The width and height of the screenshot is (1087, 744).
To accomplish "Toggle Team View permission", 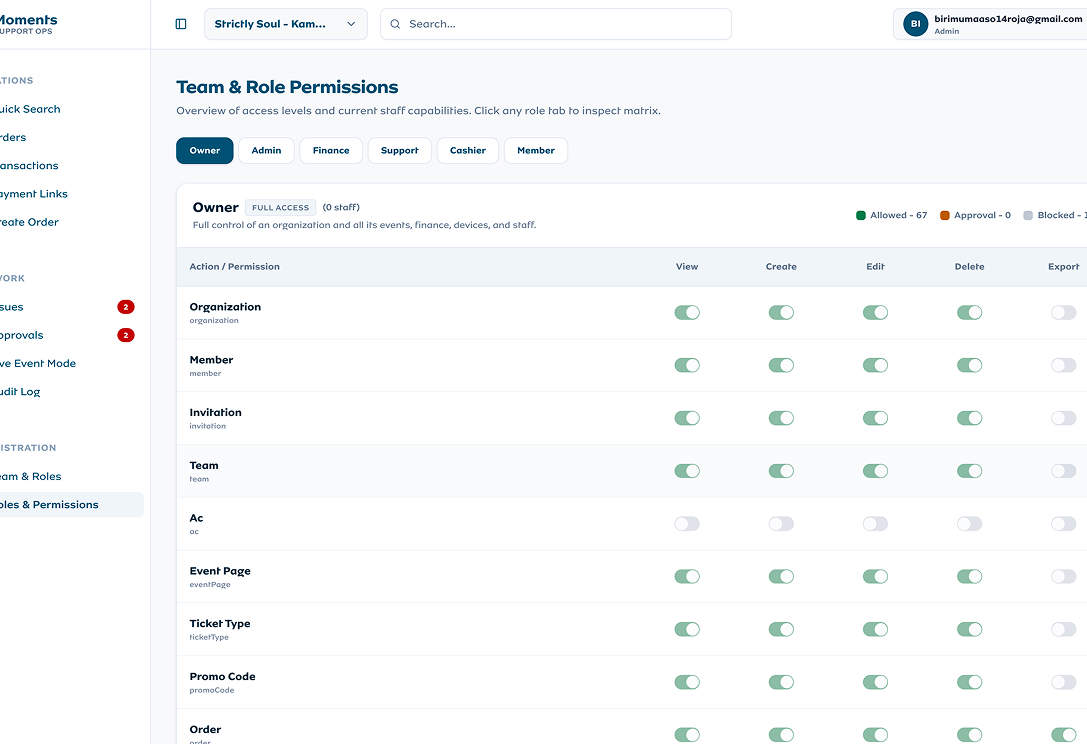I will click(x=687, y=471).
